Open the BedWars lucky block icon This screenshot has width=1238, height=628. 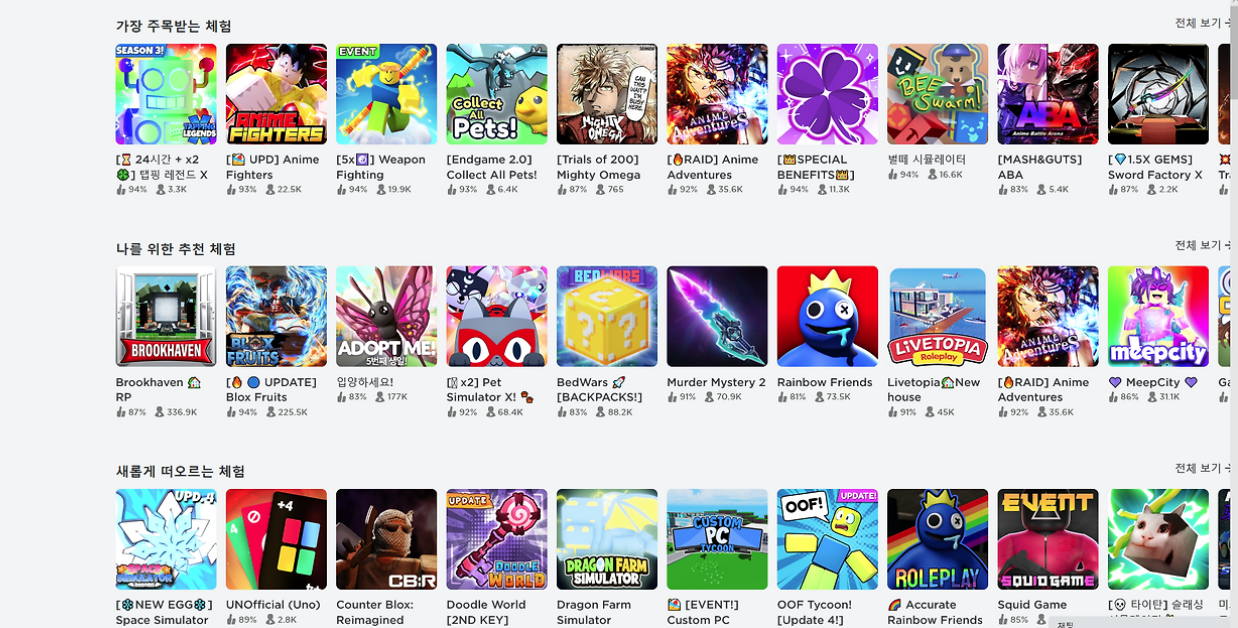click(607, 316)
